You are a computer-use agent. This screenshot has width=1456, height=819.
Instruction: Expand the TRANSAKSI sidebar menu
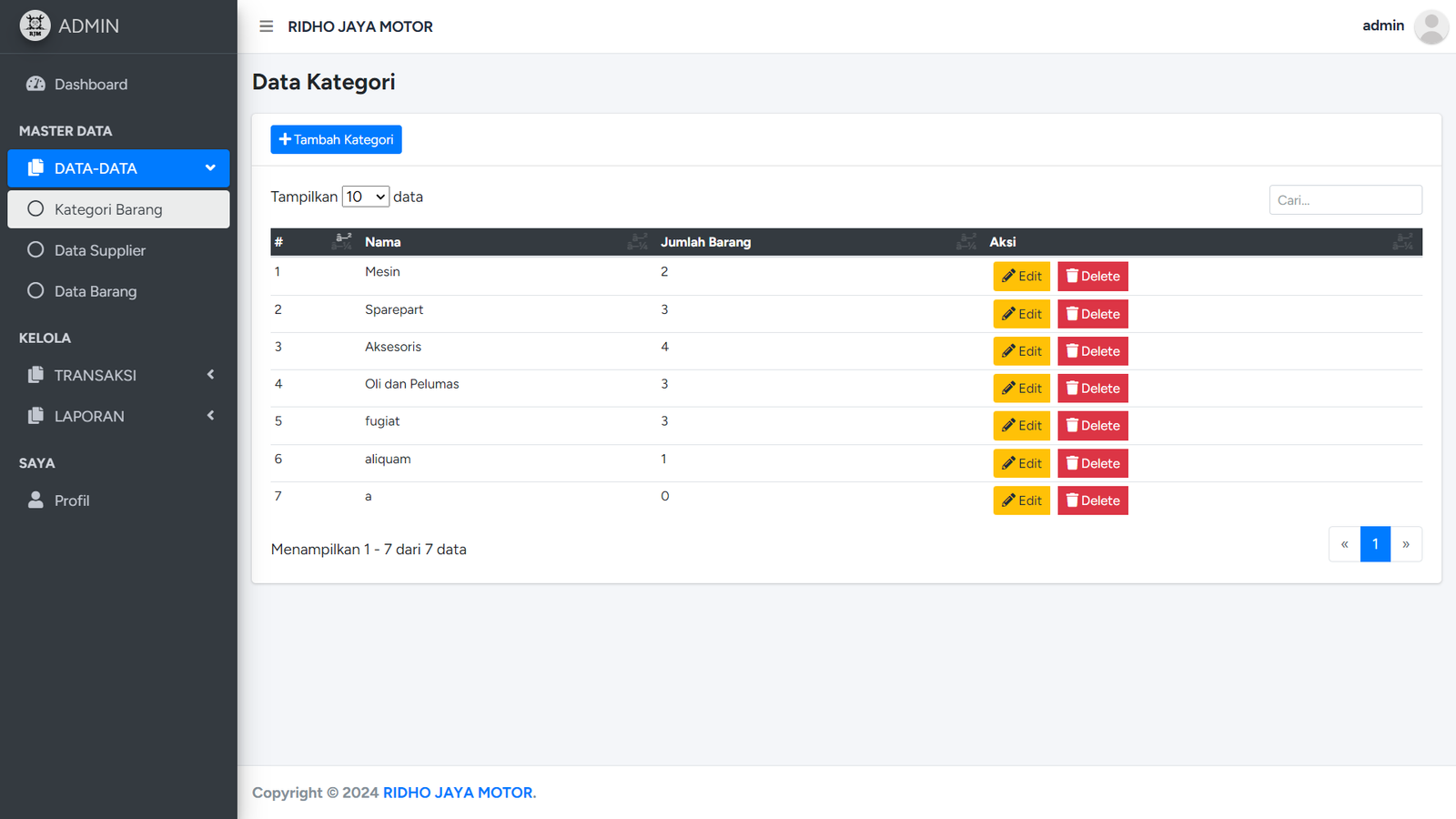pyautogui.click(x=118, y=375)
